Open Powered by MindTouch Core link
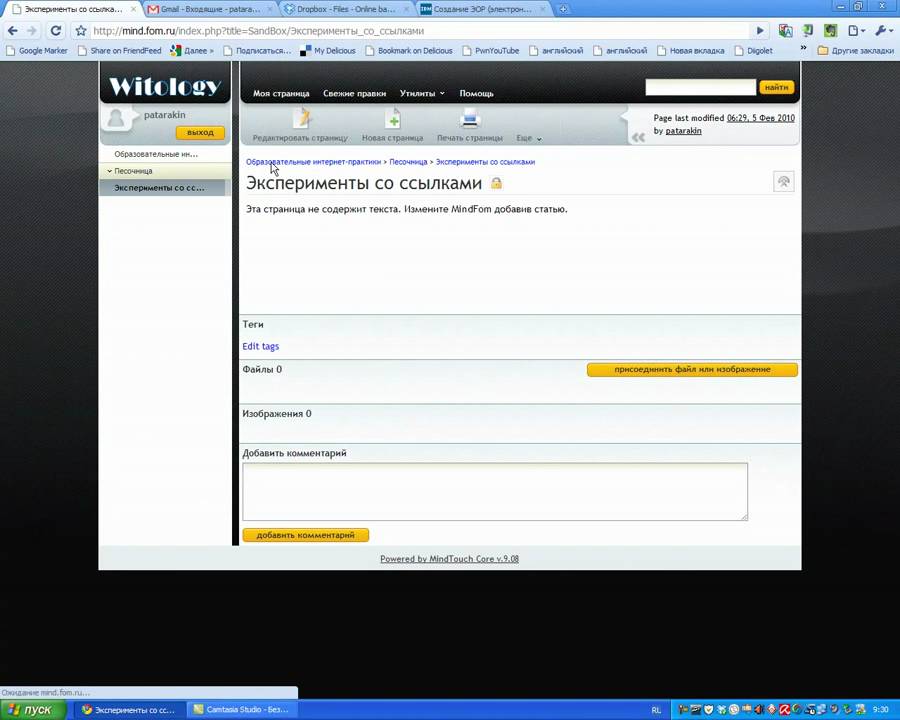The image size is (900, 720). 449,559
